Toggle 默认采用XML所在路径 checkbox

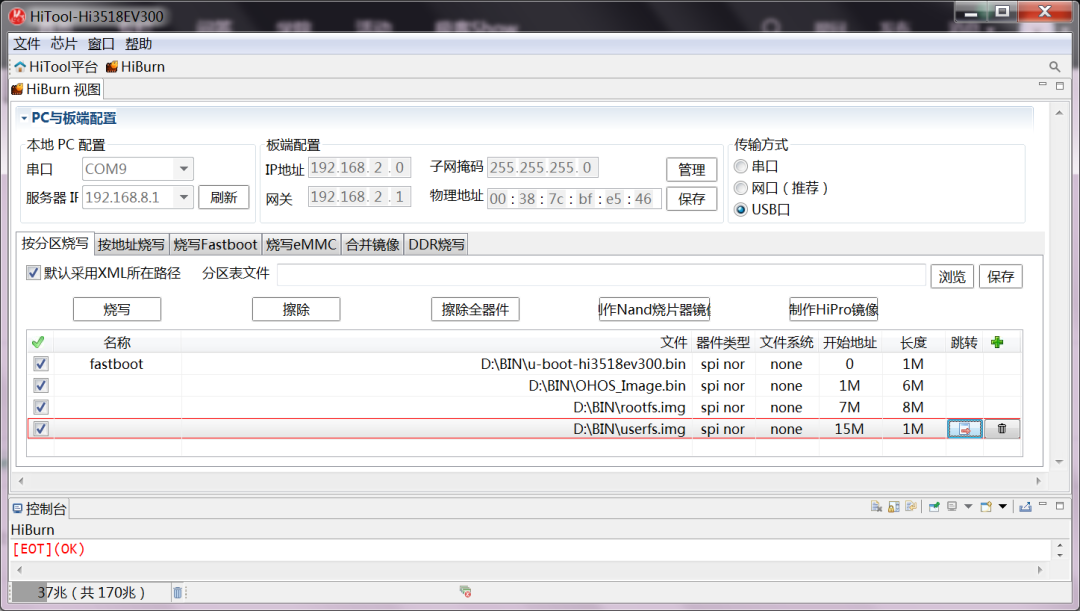click(33, 273)
